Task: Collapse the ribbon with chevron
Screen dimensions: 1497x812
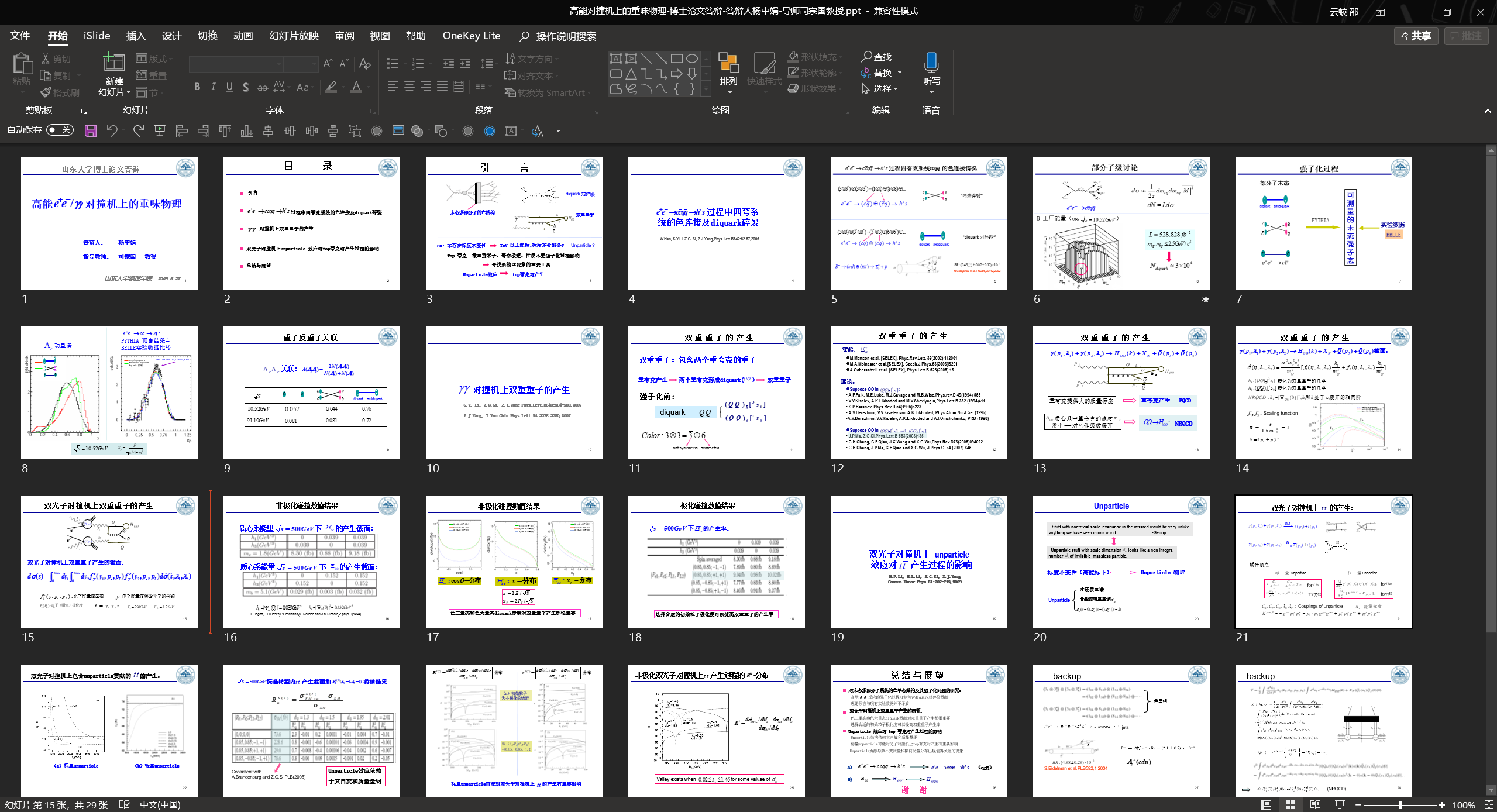Action: (1488, 111)
